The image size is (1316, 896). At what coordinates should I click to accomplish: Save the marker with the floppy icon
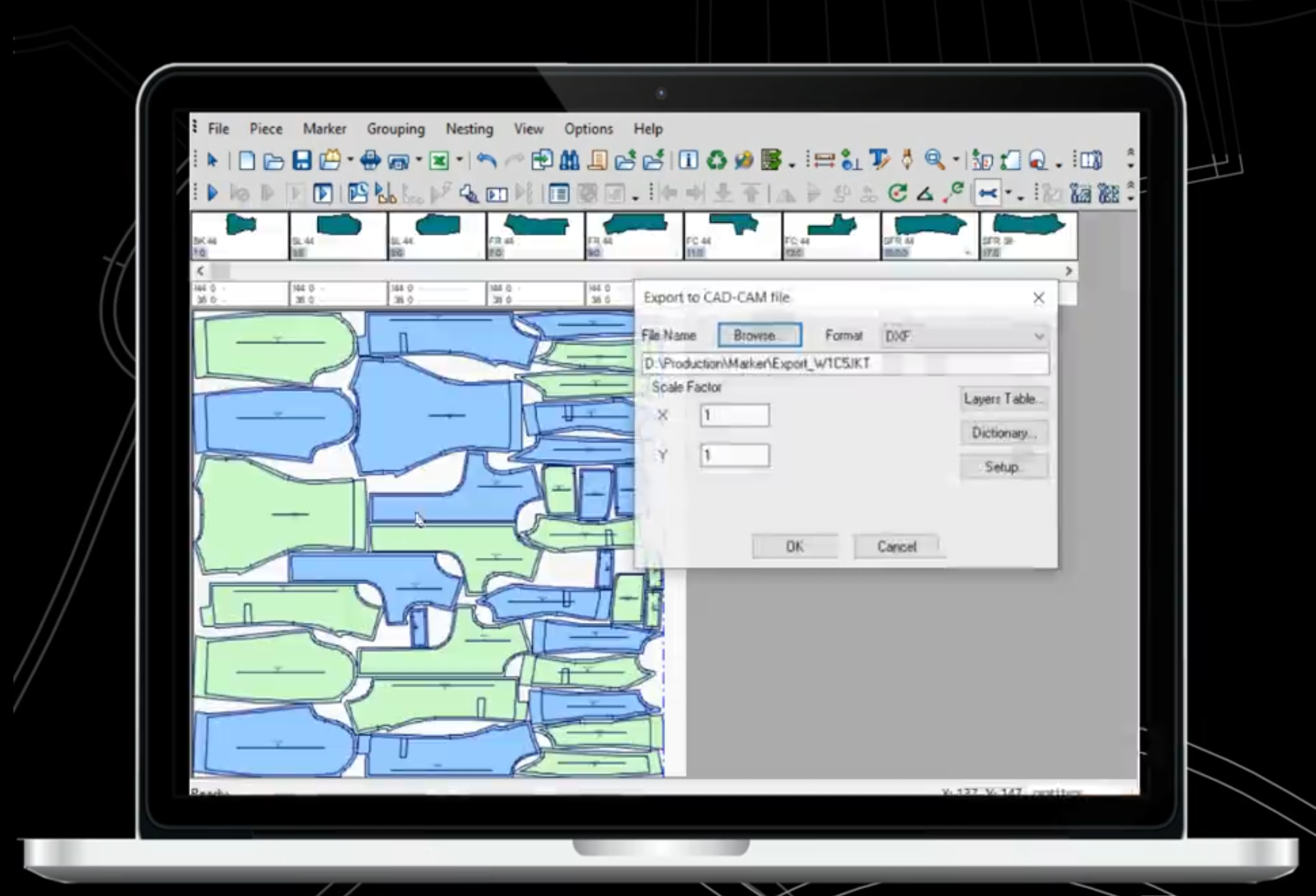tap(302, 160)
